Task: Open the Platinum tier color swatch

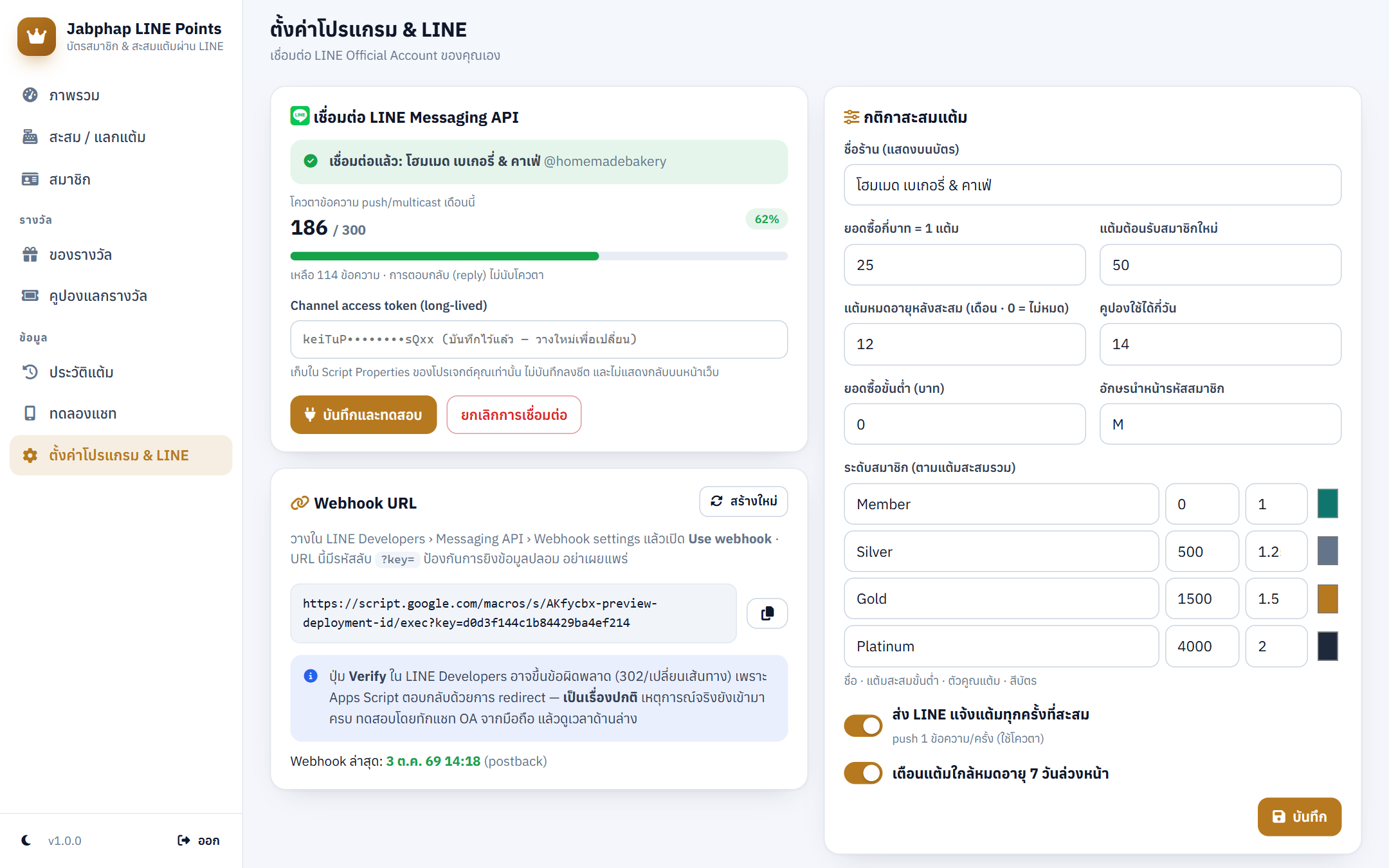Action: click(x=1327, y=646)
